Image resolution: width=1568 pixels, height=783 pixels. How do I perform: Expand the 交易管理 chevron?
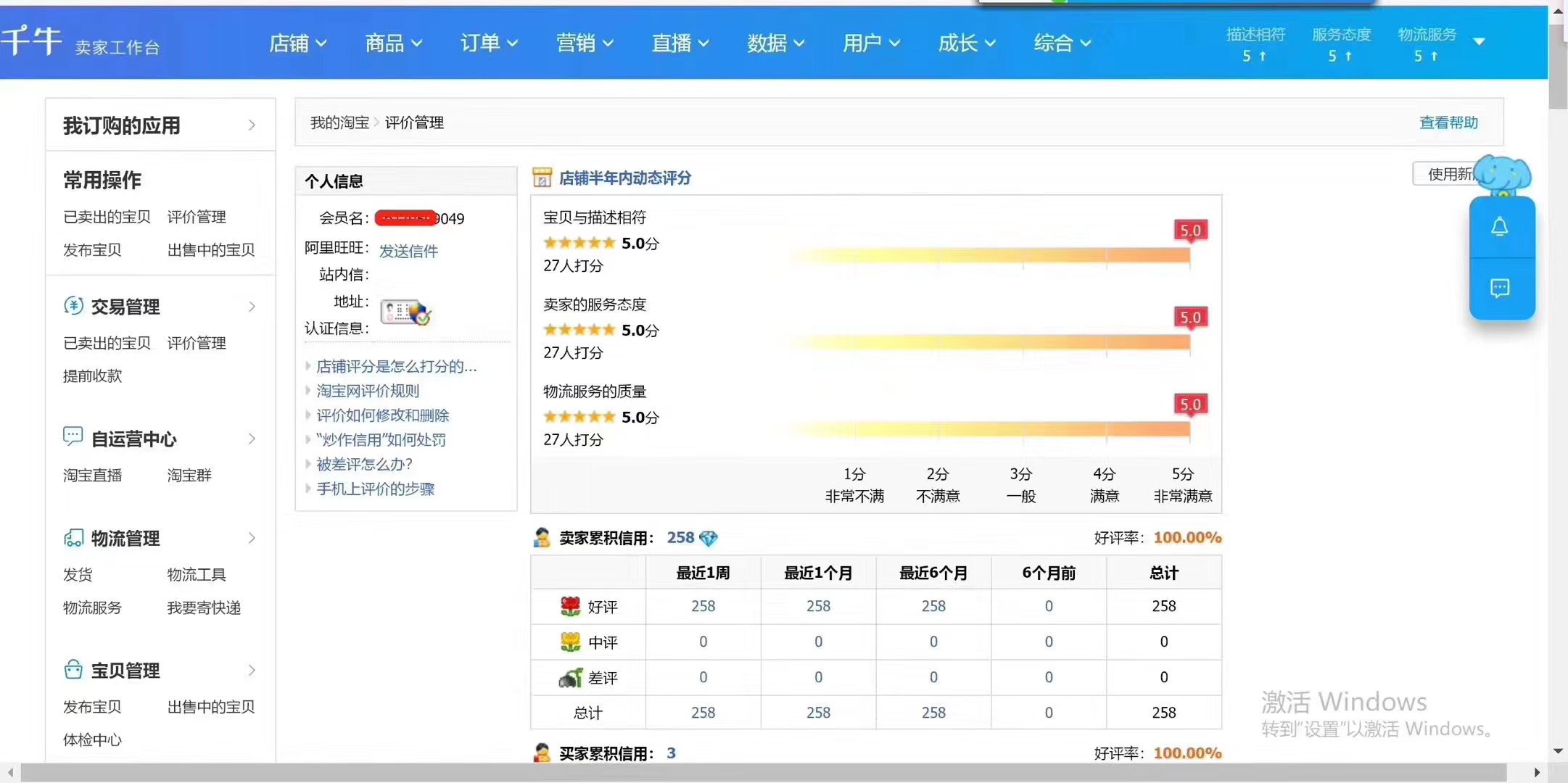coord(252,307)
